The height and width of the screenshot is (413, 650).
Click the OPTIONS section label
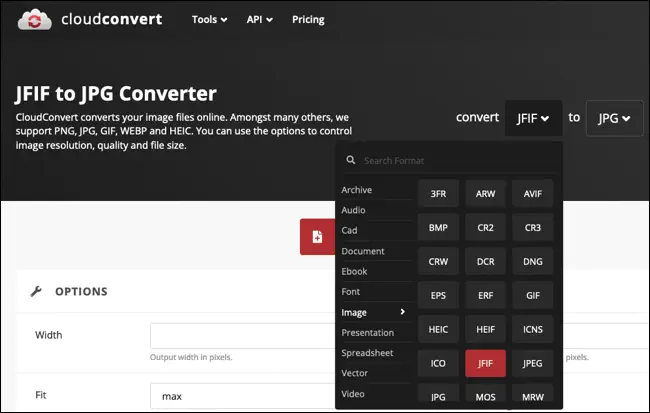pyautogui.click(x=81, y=292)
